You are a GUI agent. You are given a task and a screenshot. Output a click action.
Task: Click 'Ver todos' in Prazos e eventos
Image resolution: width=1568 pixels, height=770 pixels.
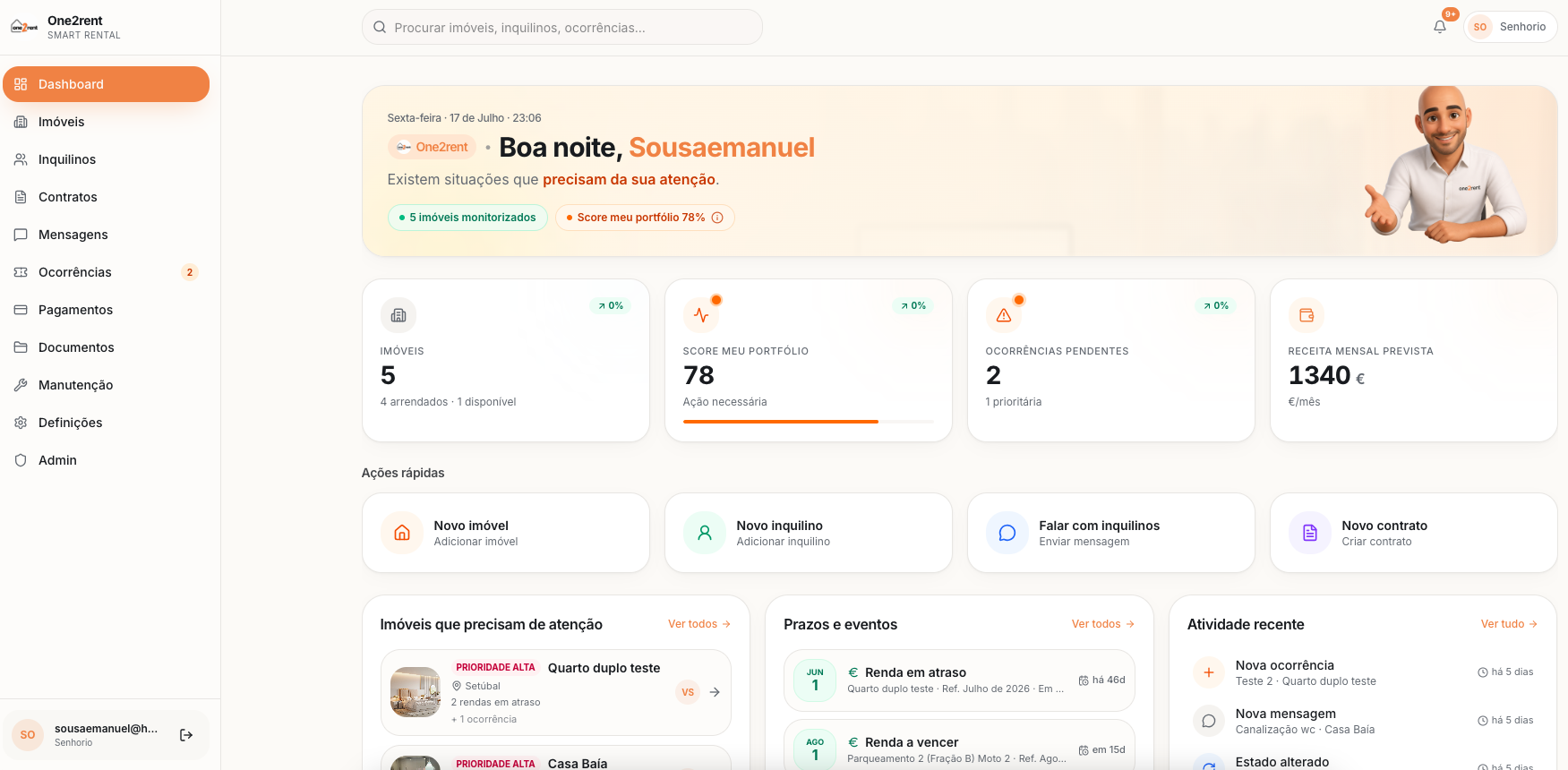[1103, 624]
